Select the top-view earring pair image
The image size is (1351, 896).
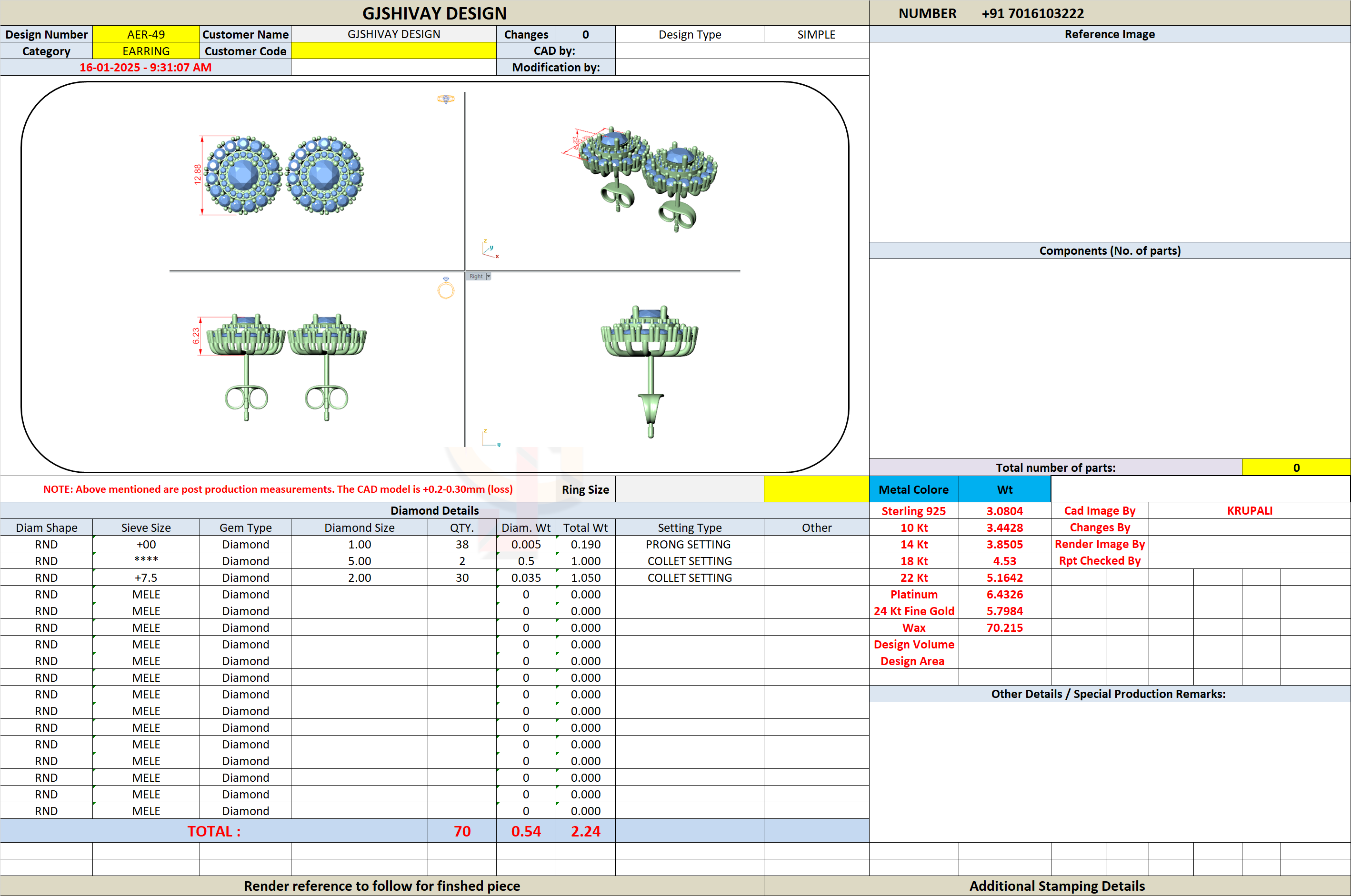point(284,175)
